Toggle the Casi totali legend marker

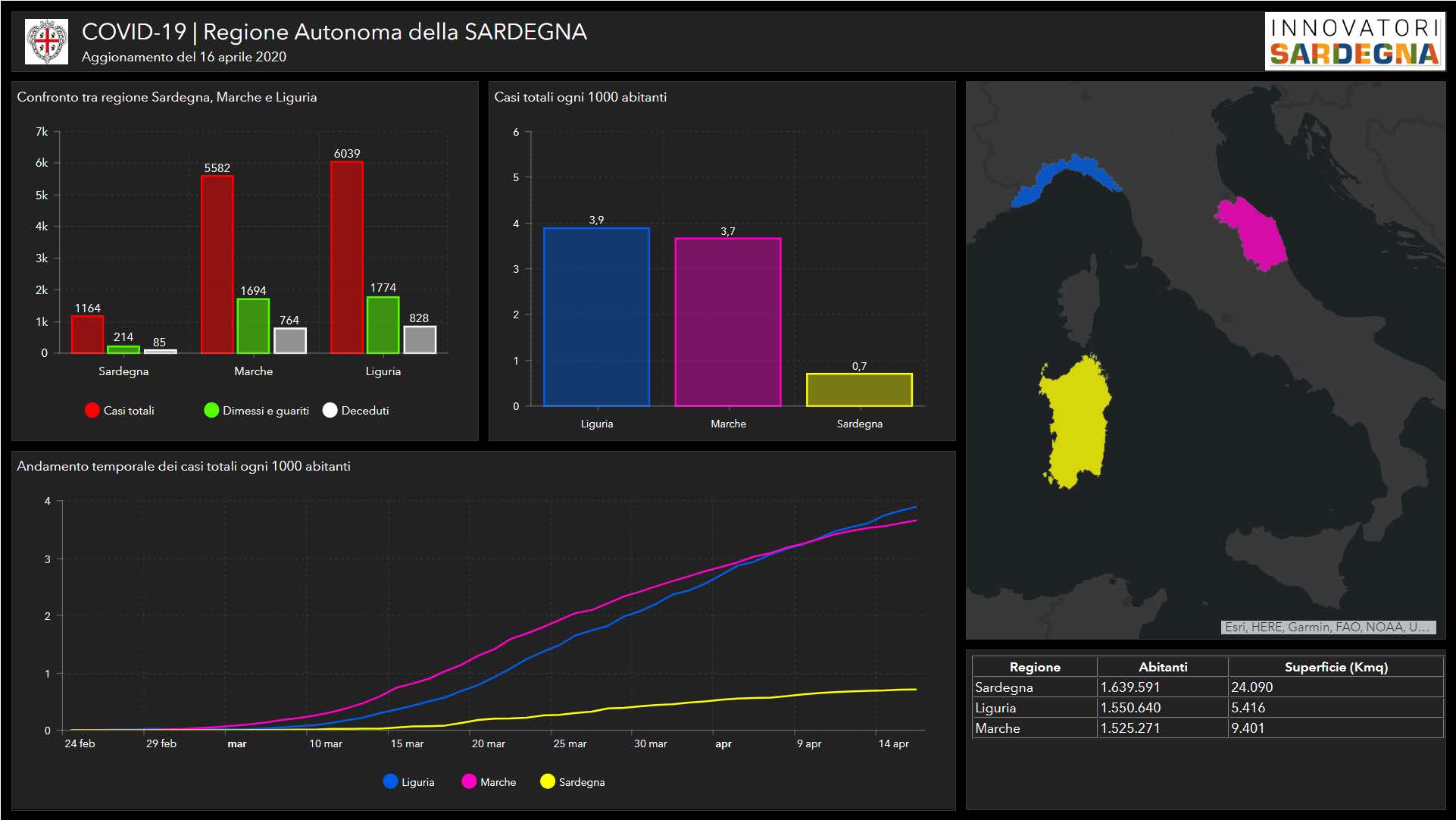(x=92, y=410)
